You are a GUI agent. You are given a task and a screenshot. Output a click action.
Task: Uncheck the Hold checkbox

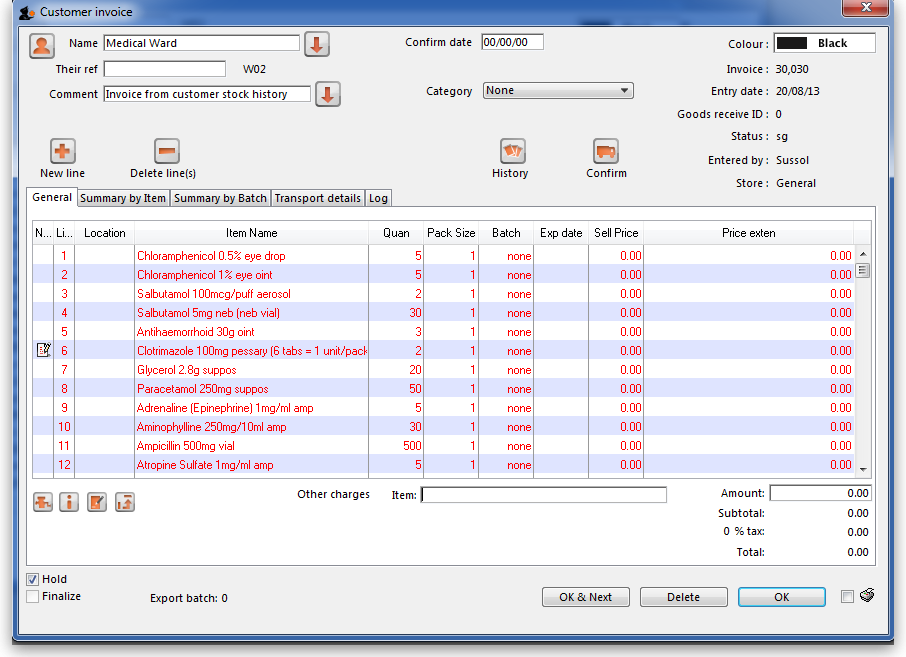[x=33, y=579]
